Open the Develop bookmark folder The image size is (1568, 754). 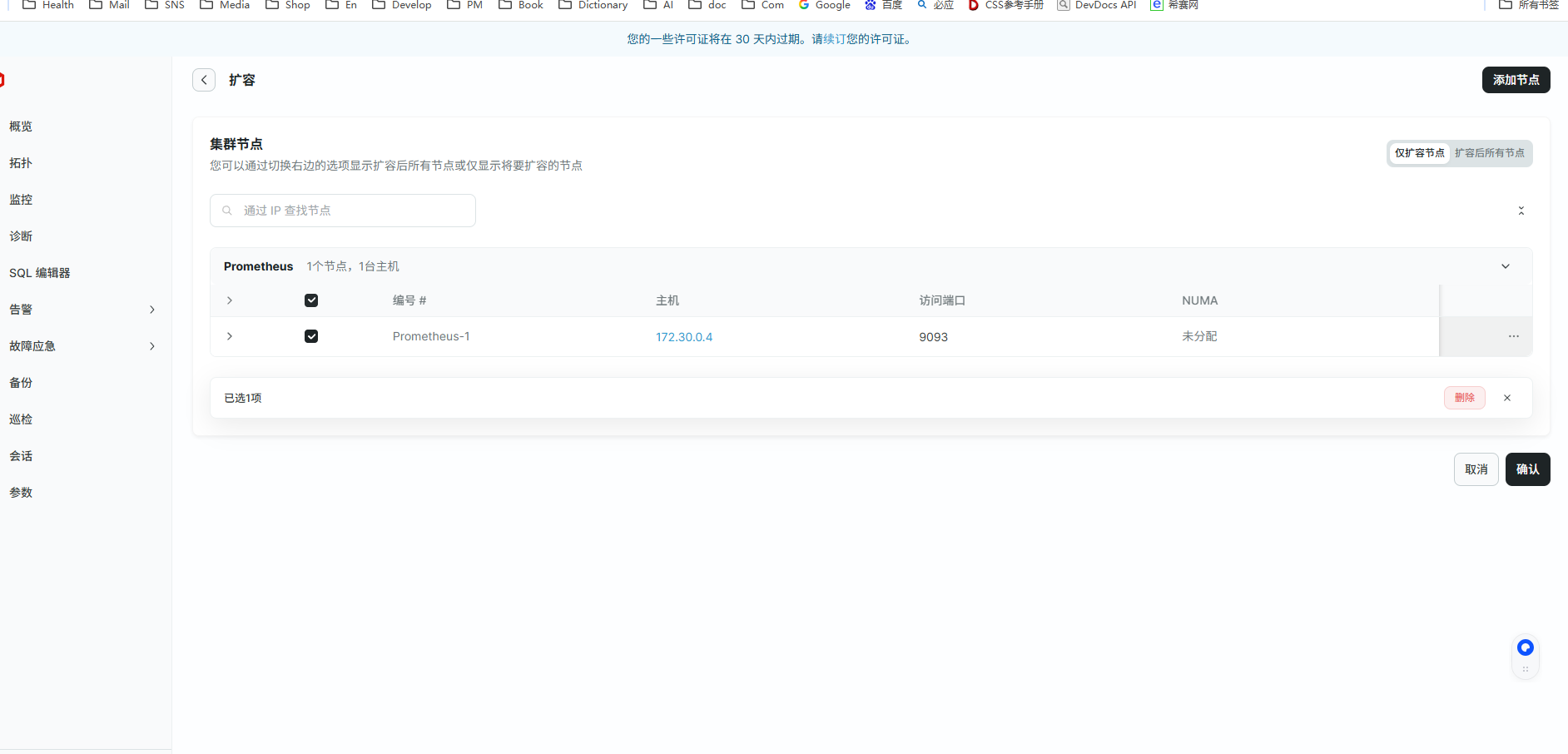(402, 5)
